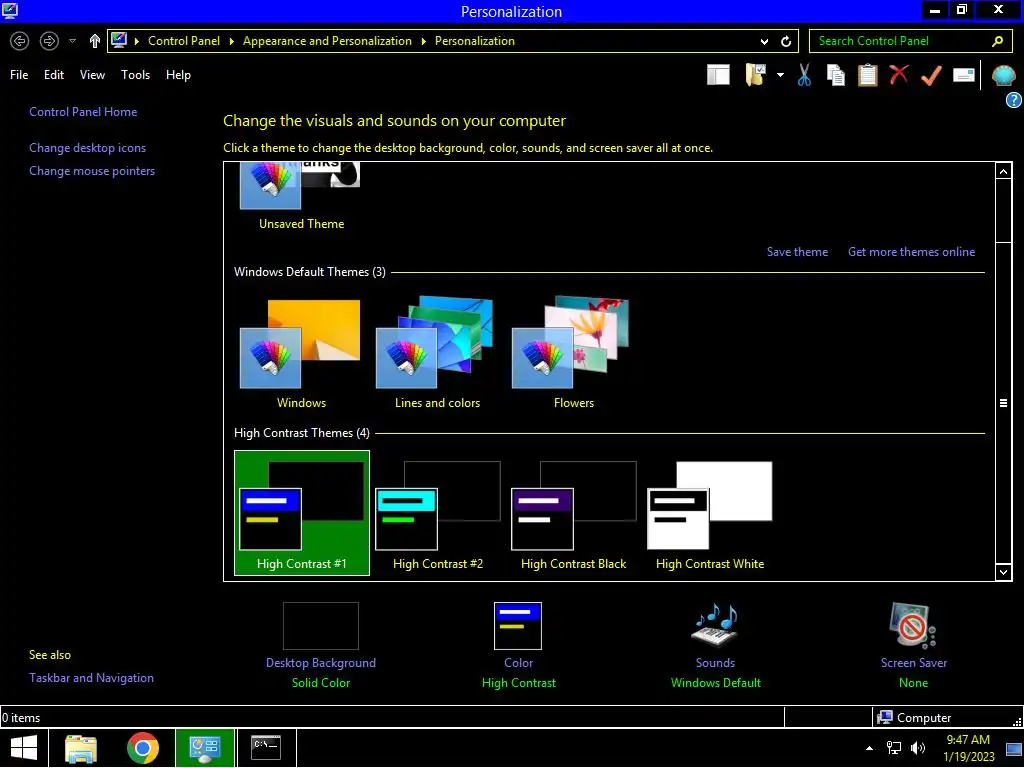Select the Windows default theme
Screen dimensions: 1024x768
click(301, 353)
